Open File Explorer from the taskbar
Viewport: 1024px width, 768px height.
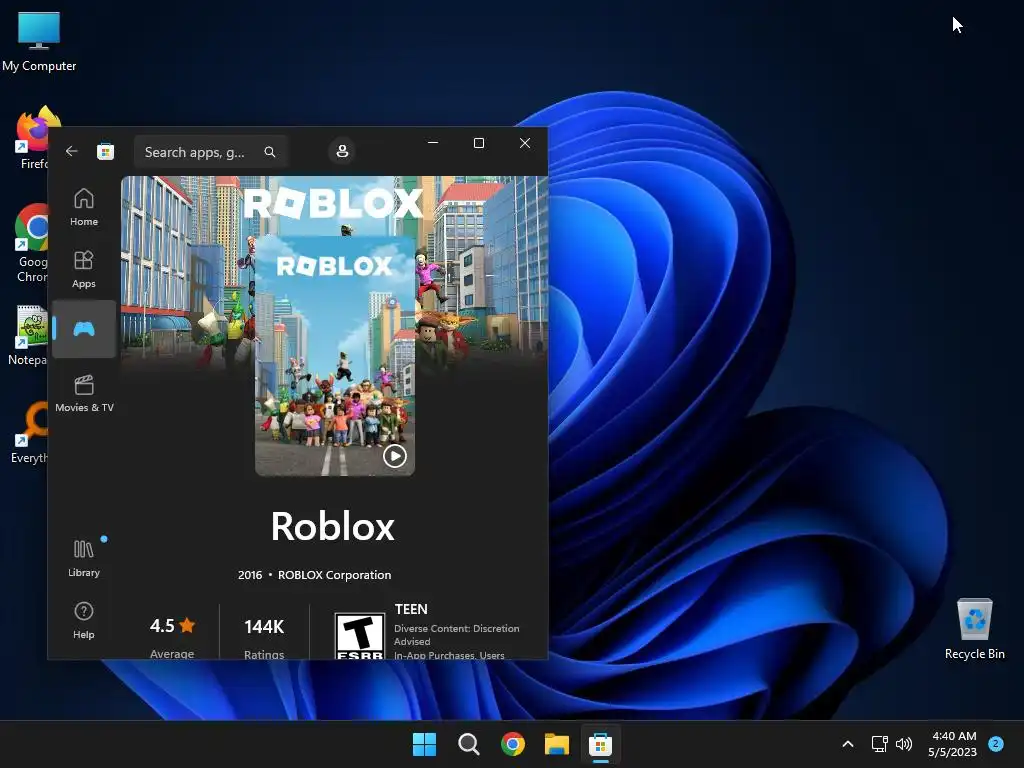(x=556, y=744)
